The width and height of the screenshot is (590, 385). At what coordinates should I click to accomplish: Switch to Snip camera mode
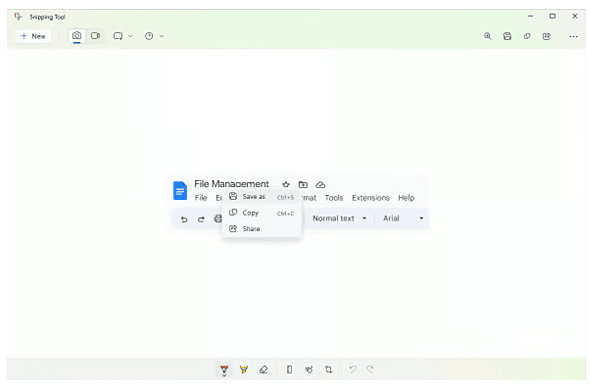[77, 36]
